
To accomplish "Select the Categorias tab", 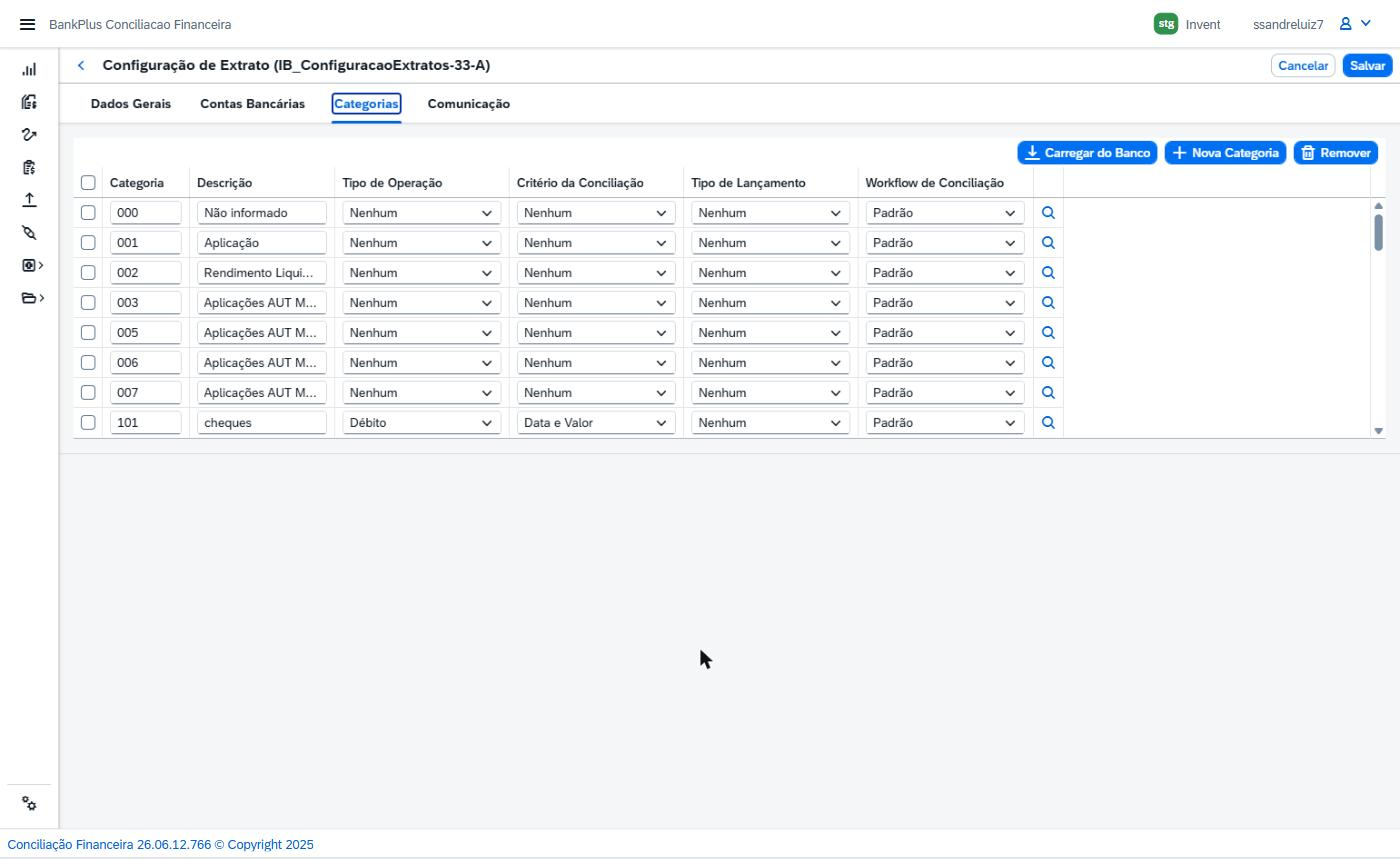I will click(366, 104).
